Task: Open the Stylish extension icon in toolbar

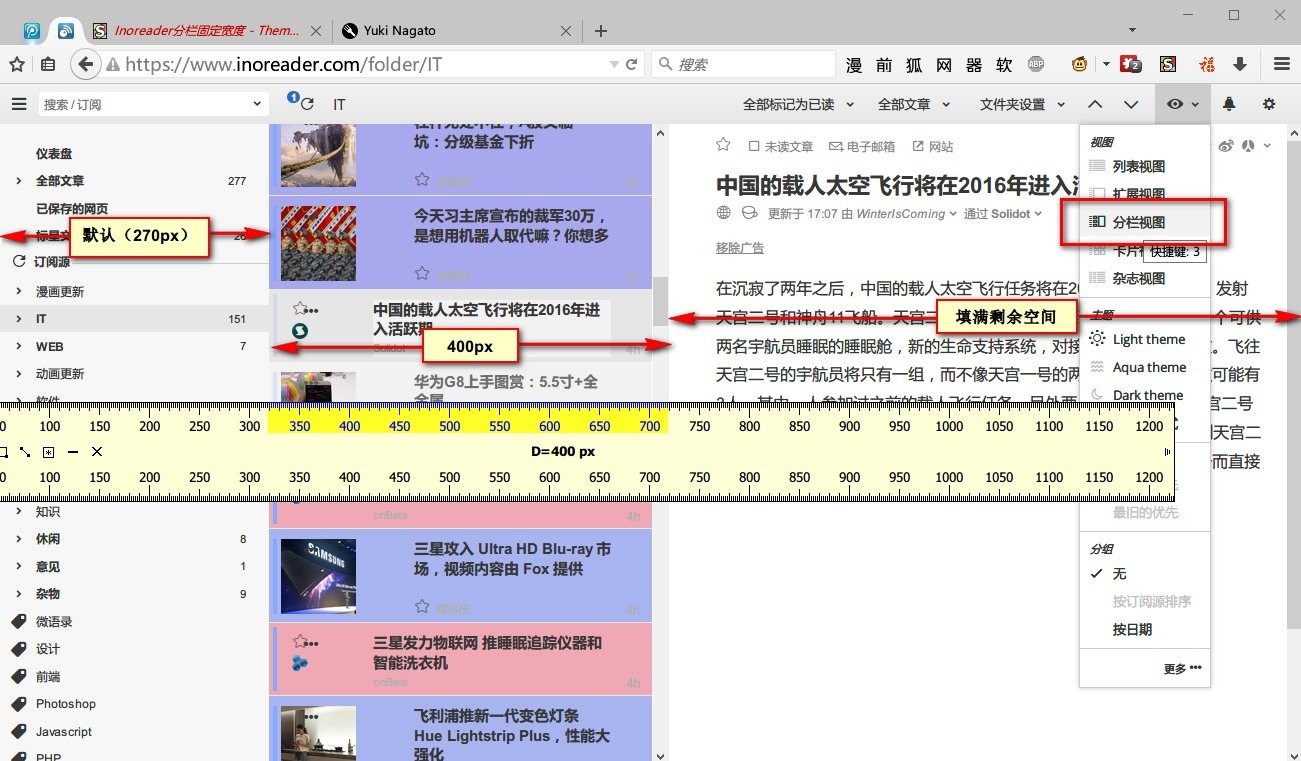Action: [1168, 64]
